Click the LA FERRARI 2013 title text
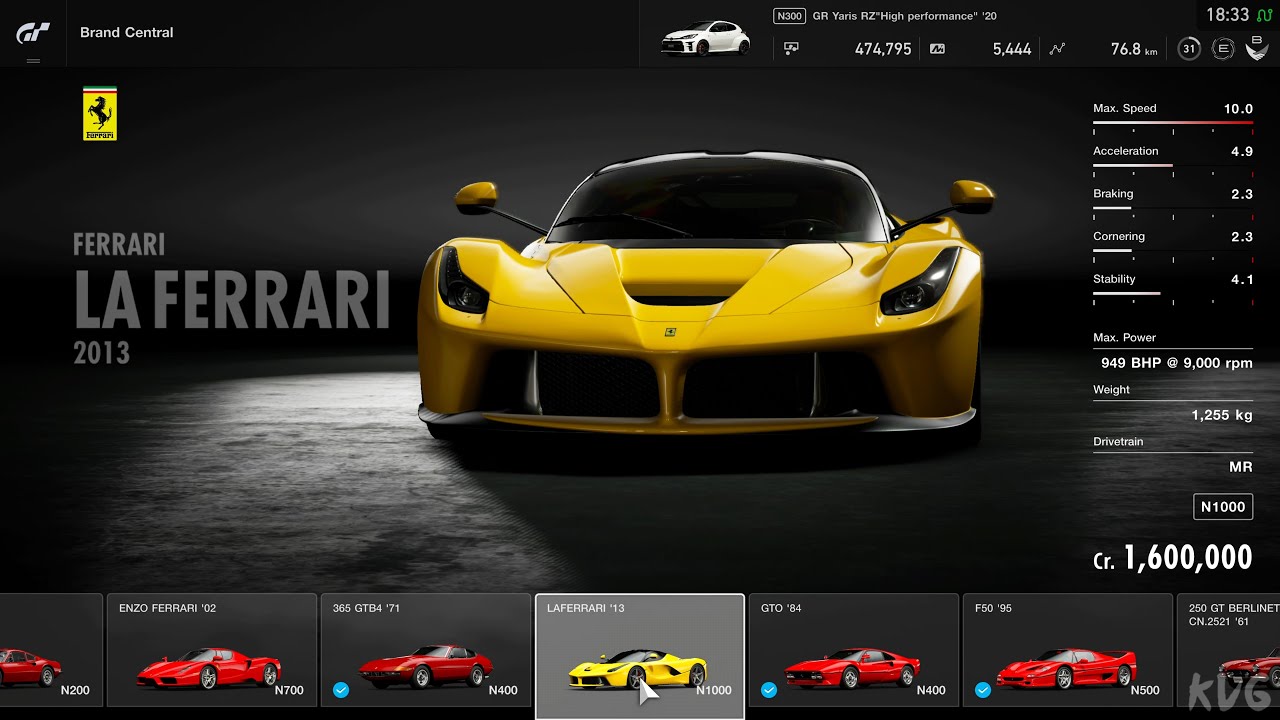 click(231, 299)
